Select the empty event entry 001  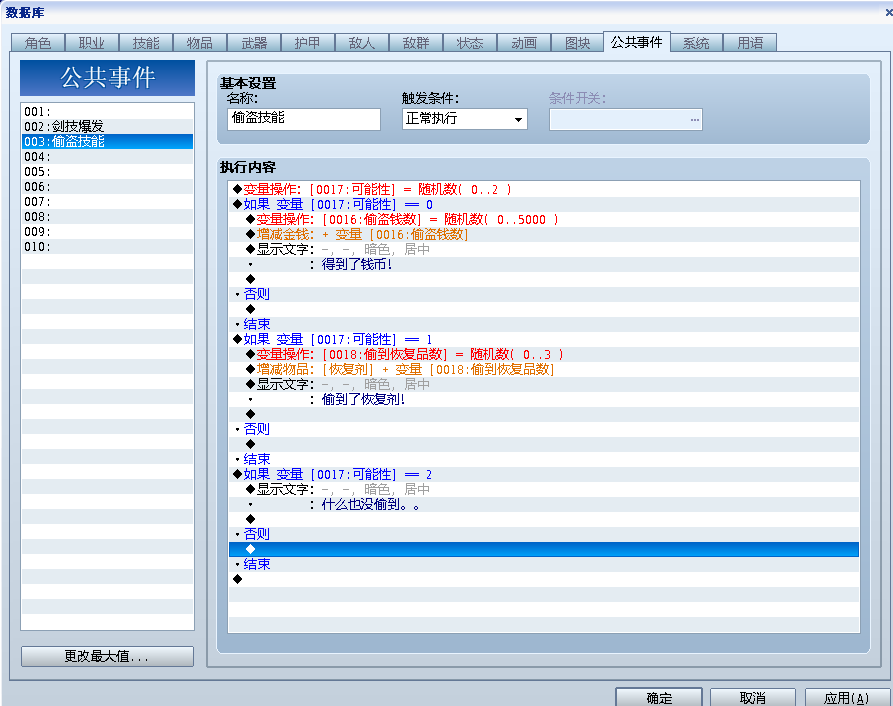[x=107, y=112]
